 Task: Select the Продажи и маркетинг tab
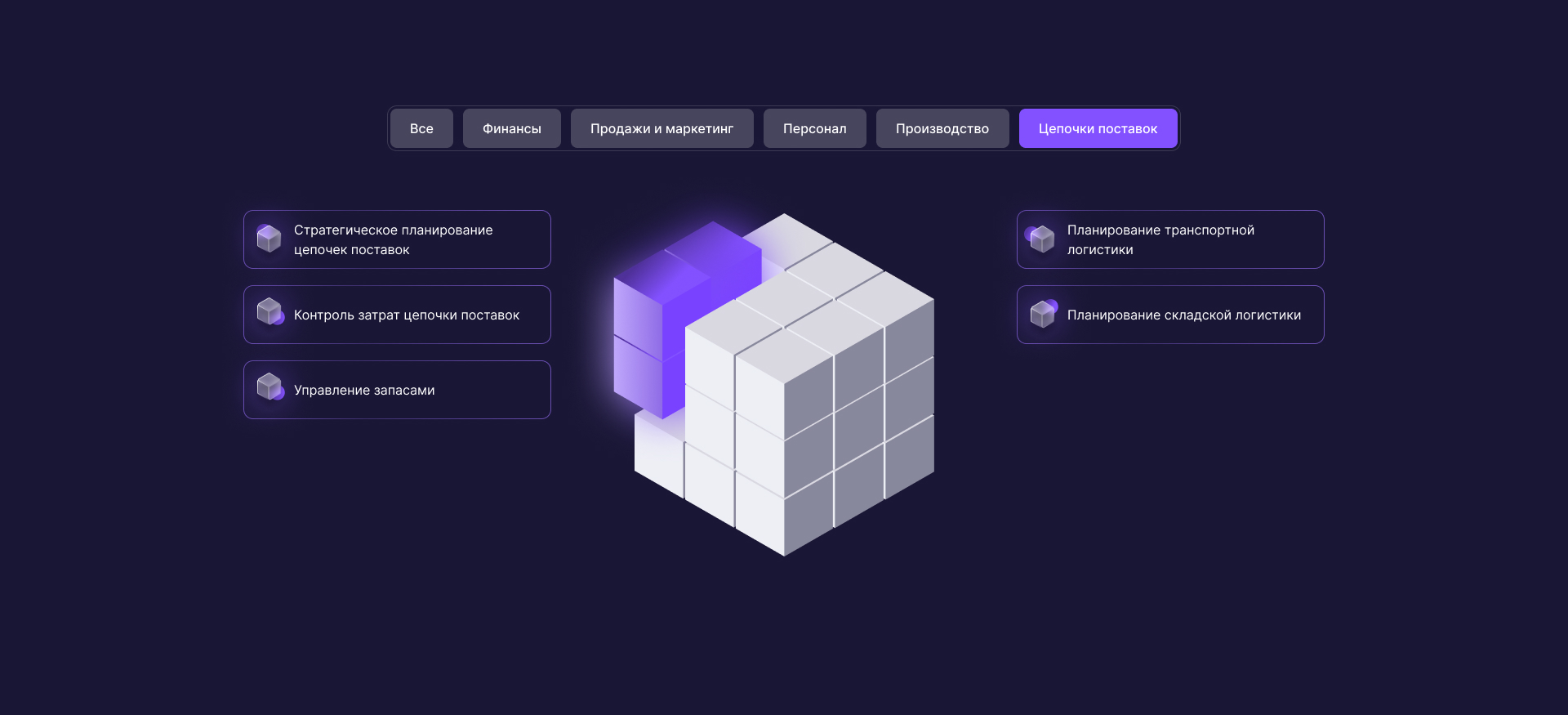click(661, 129)
